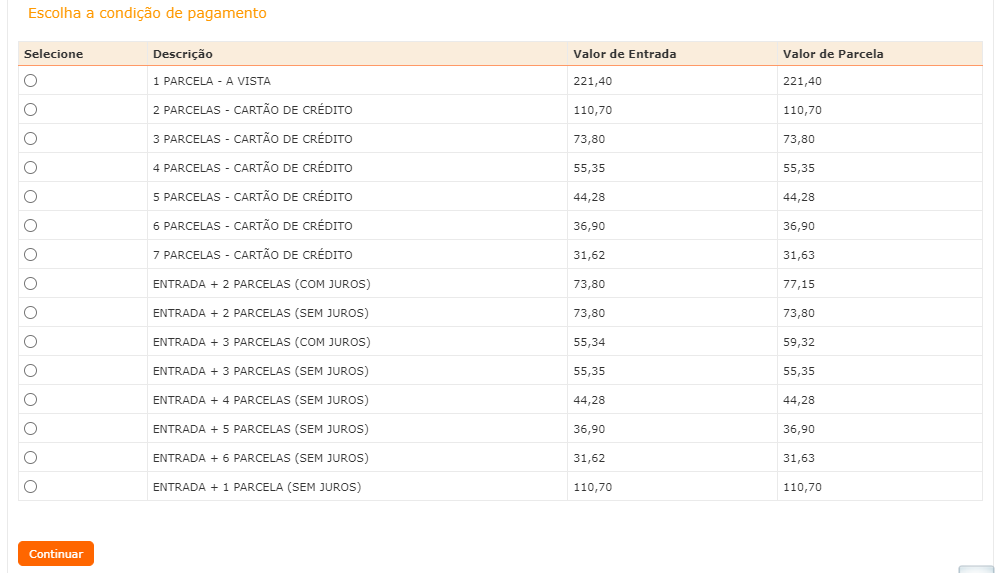Select the 1 Parcela - A Vista option

click(31, 81)
